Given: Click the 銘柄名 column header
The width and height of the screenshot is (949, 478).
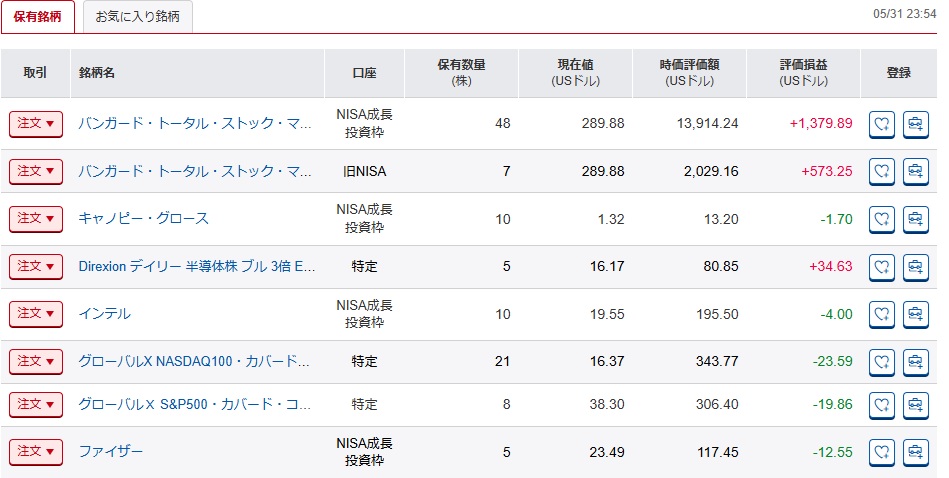Looking at the screenshot, I should (97, 73).
